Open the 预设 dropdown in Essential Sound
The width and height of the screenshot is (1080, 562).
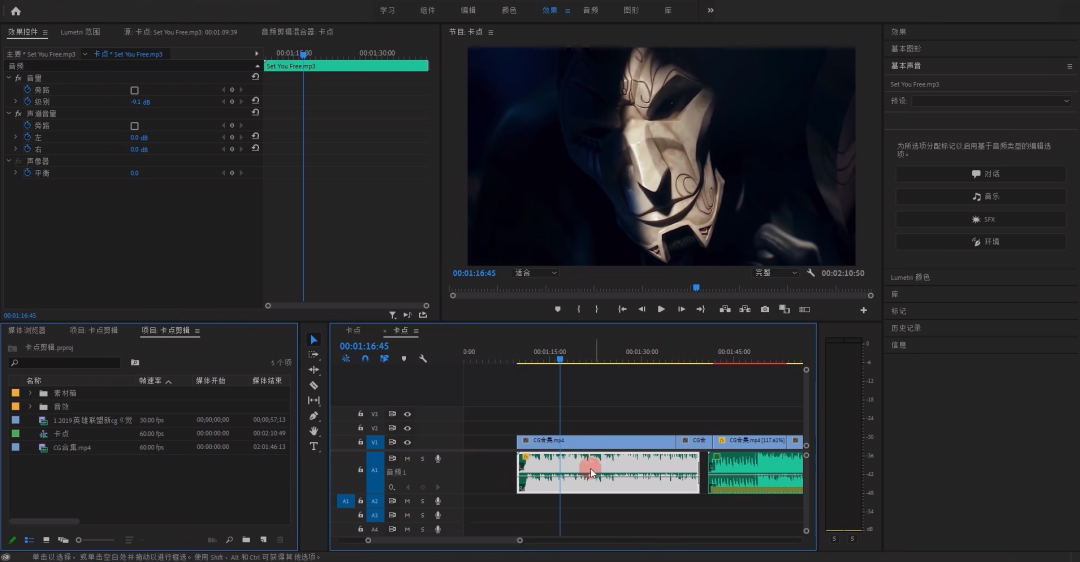point(991,101)
